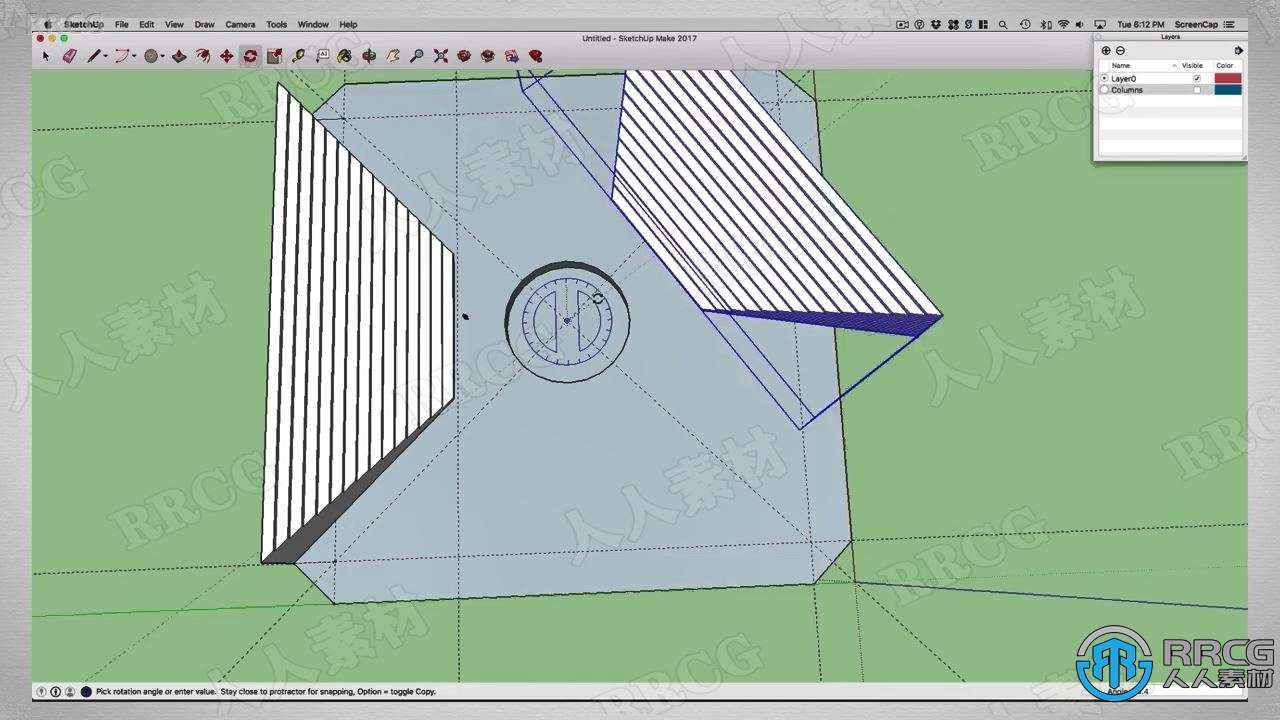
Task: Select the Zoom magnifier tool
Action: [x=417, y=56]
